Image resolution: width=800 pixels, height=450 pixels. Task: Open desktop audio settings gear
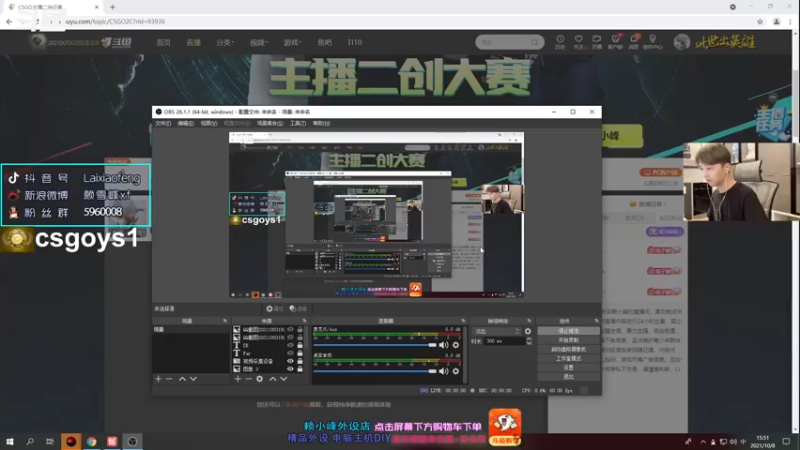(x=456, y=371)
